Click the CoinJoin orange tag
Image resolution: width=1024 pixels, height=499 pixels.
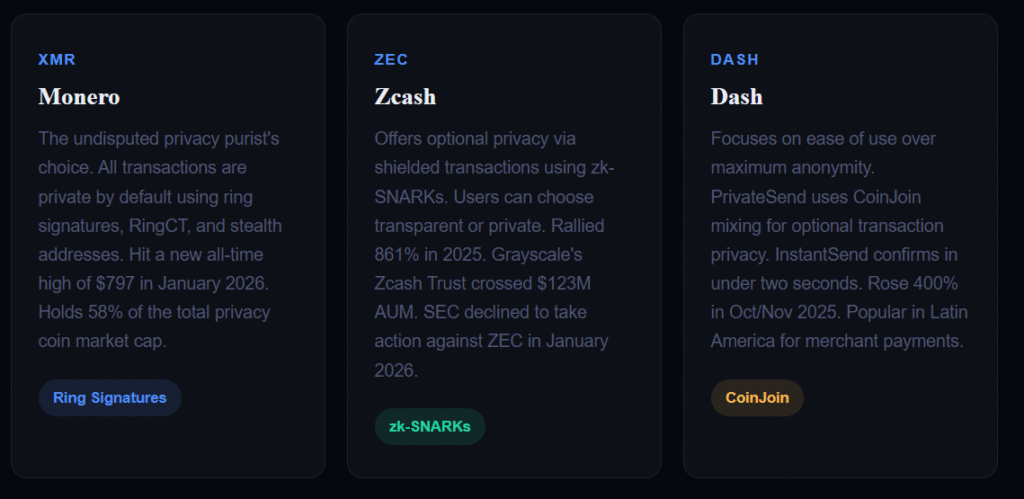(x=757, y=398)
